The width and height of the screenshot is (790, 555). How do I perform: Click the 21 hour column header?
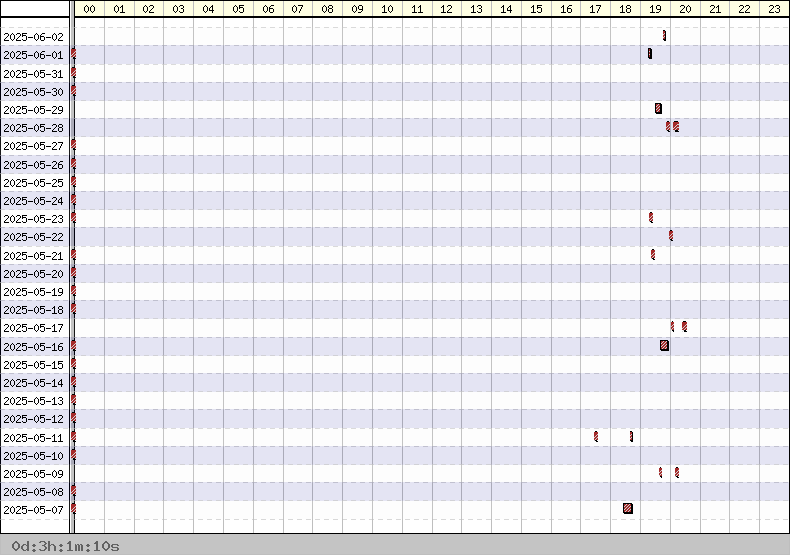715,9
